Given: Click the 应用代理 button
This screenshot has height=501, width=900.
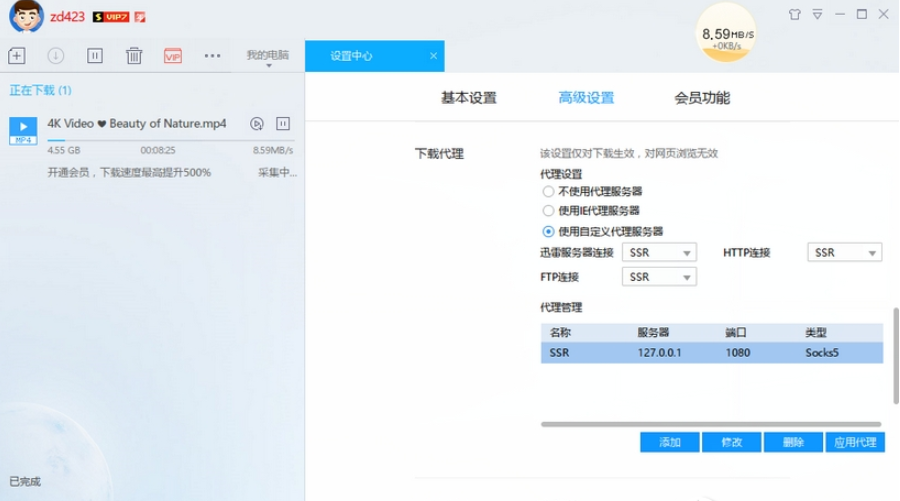Looking at the screenshot, I should tap(855, 442).
